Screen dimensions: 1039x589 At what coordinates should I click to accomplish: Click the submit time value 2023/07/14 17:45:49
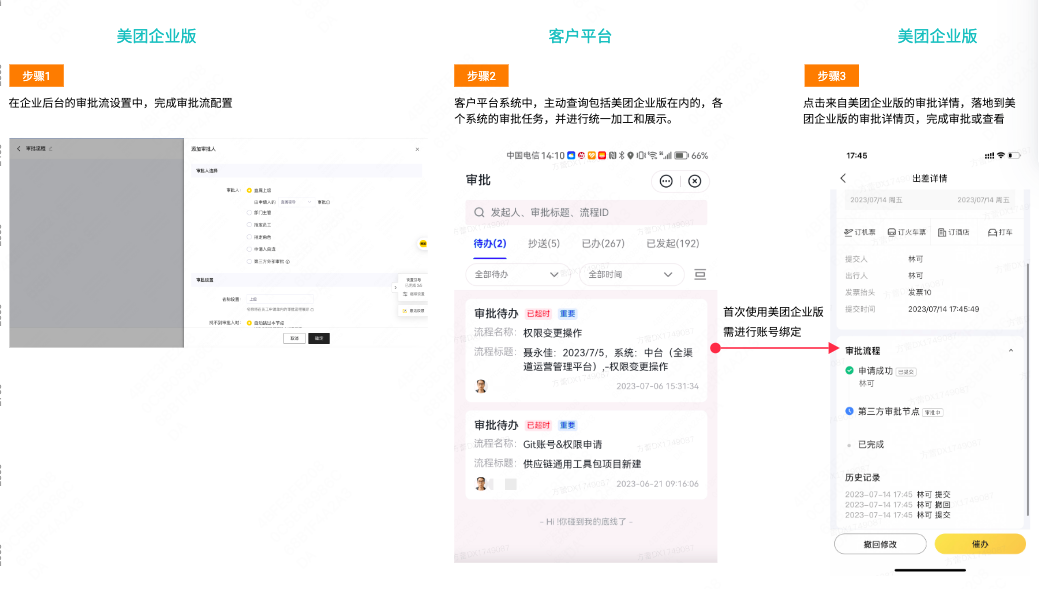pyautogui.click(x=943, y=309)
